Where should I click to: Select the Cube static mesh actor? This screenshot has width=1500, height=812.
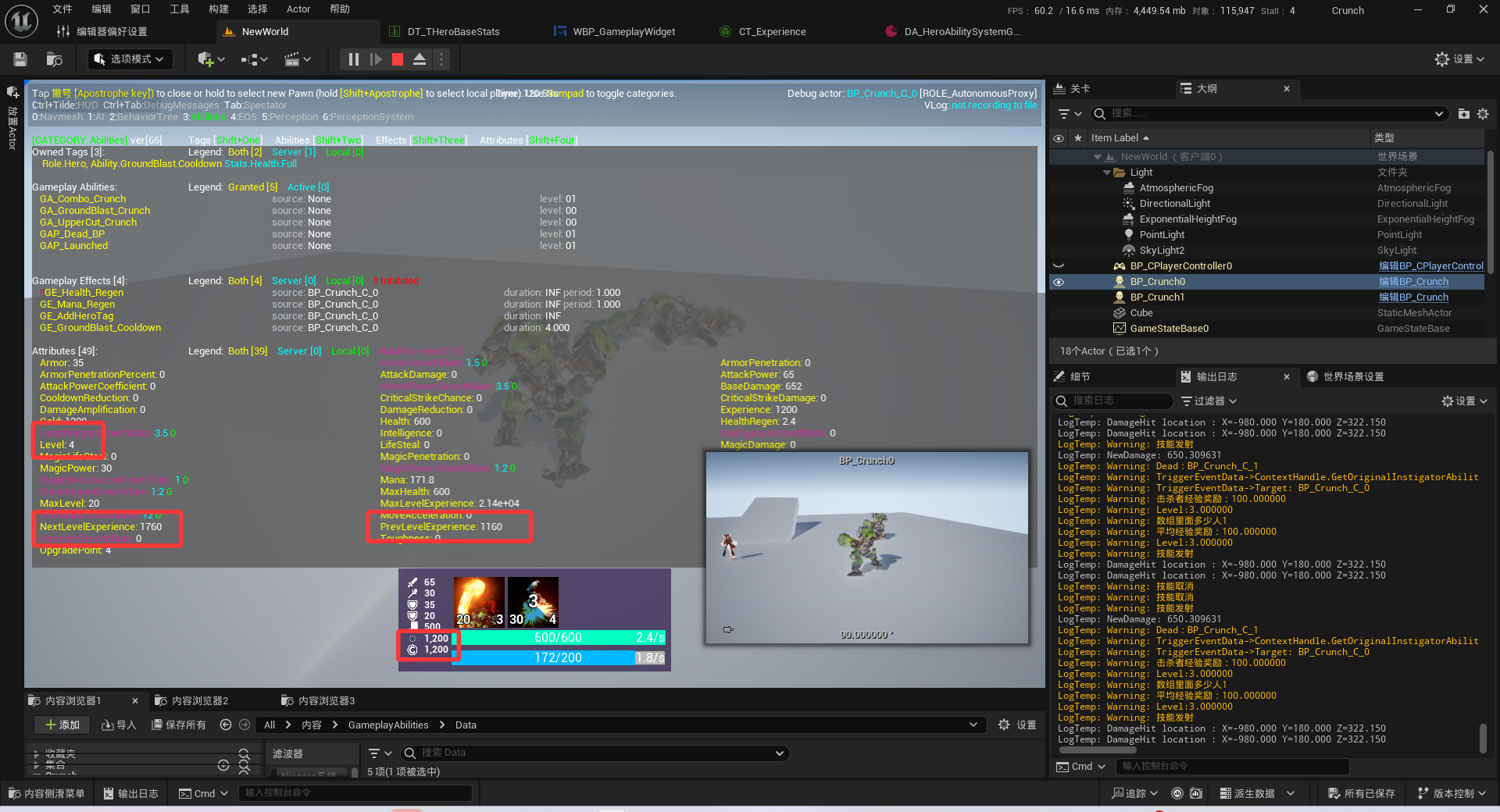point(1141,313)
